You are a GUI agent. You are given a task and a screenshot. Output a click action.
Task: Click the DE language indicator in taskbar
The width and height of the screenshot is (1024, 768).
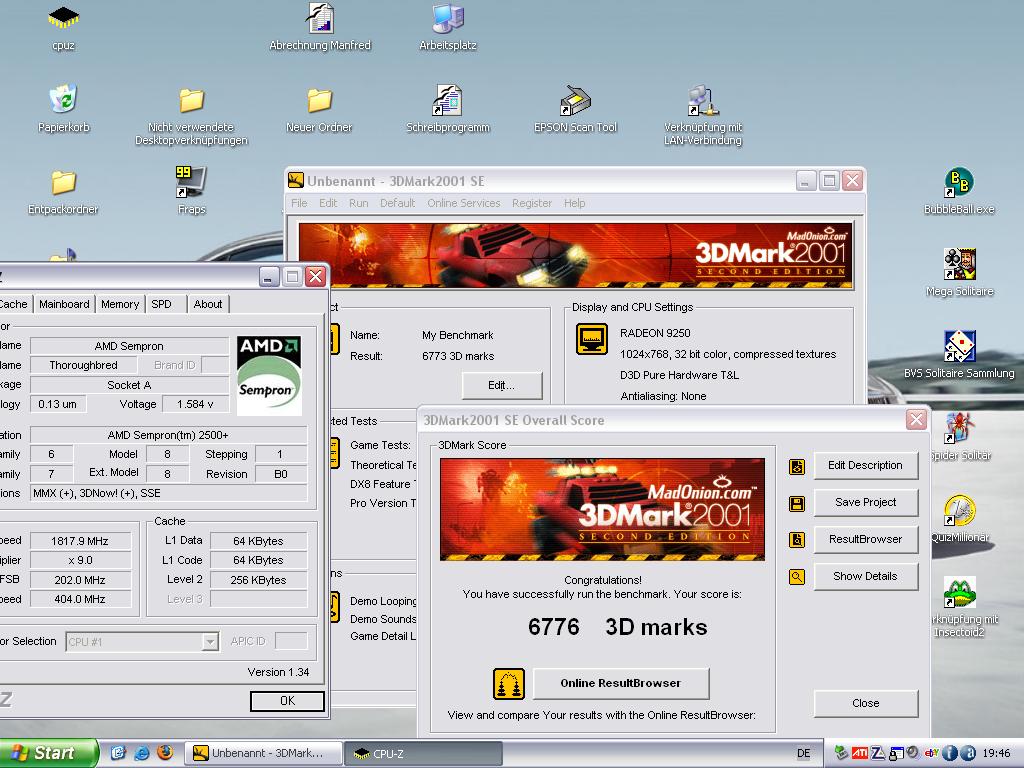click(x=804, y=754)
